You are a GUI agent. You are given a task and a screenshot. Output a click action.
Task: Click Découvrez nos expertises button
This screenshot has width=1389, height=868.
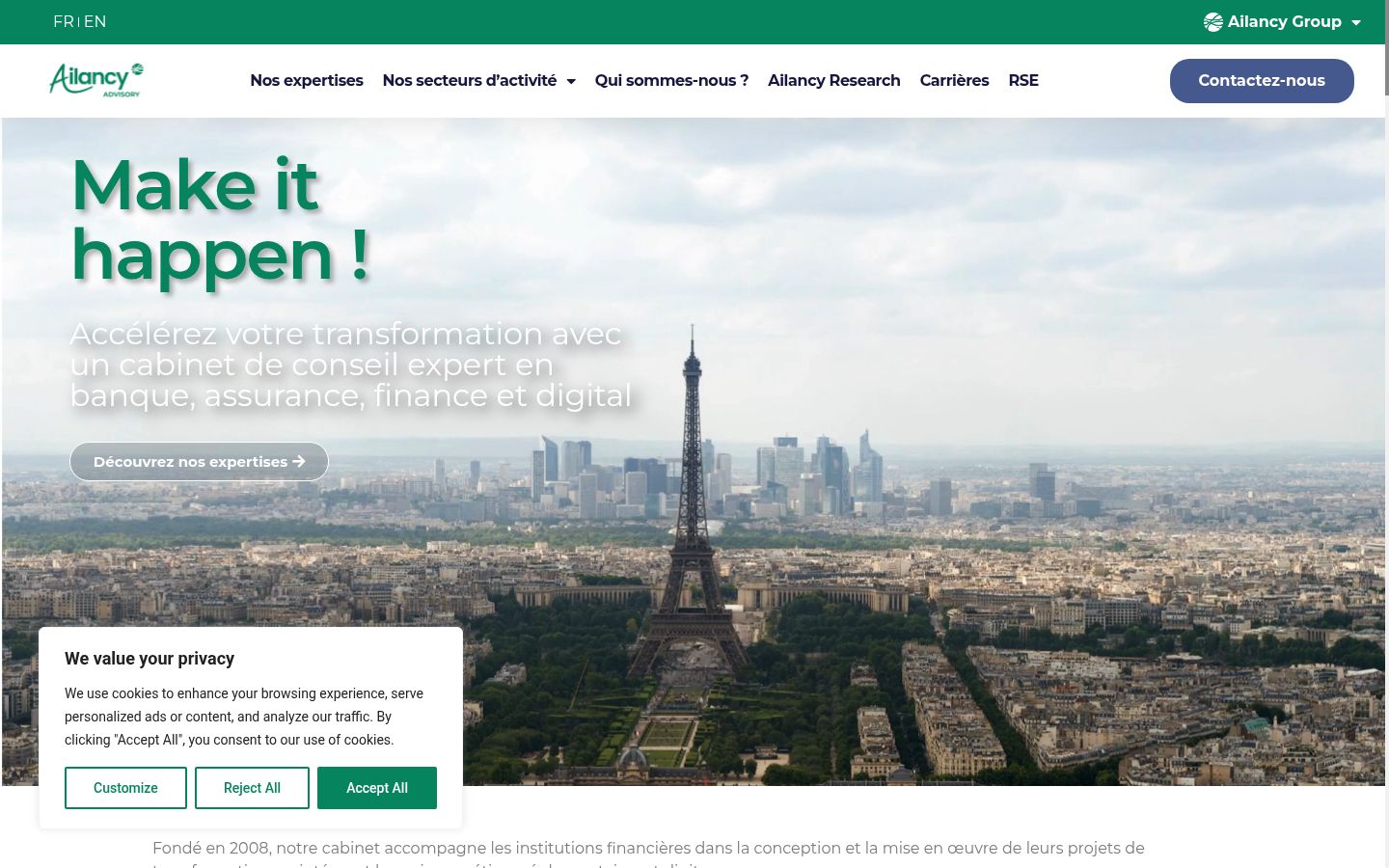(x=199, y=461)
